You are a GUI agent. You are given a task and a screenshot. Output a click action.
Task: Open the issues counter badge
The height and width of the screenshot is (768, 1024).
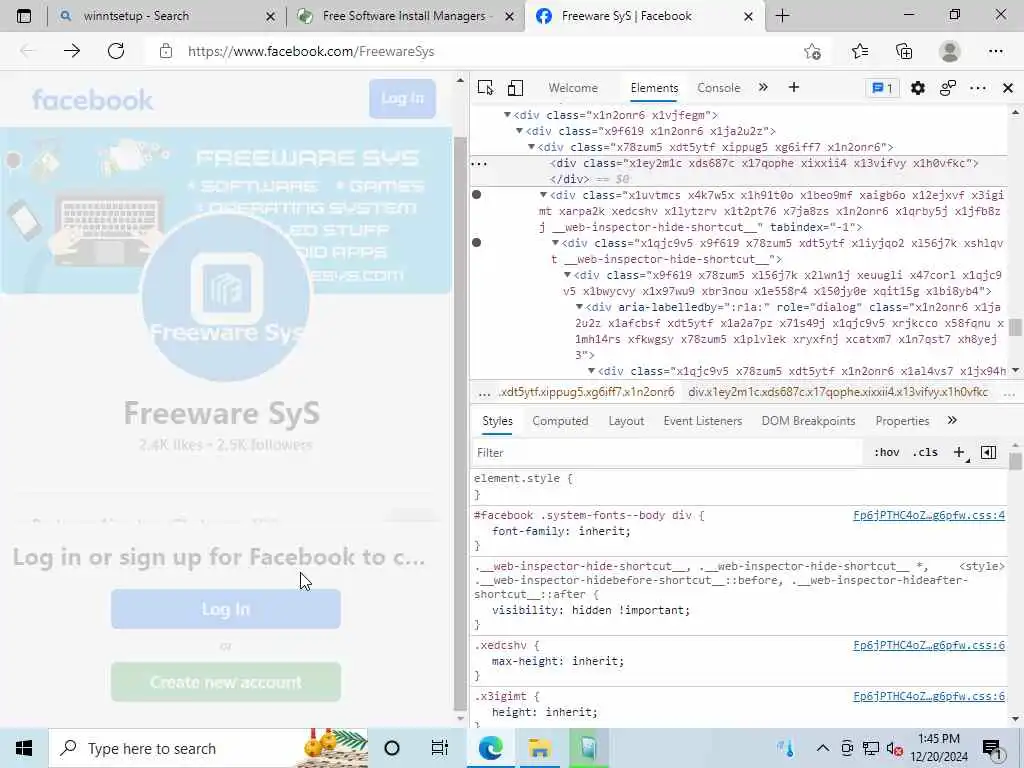[882, 88]
